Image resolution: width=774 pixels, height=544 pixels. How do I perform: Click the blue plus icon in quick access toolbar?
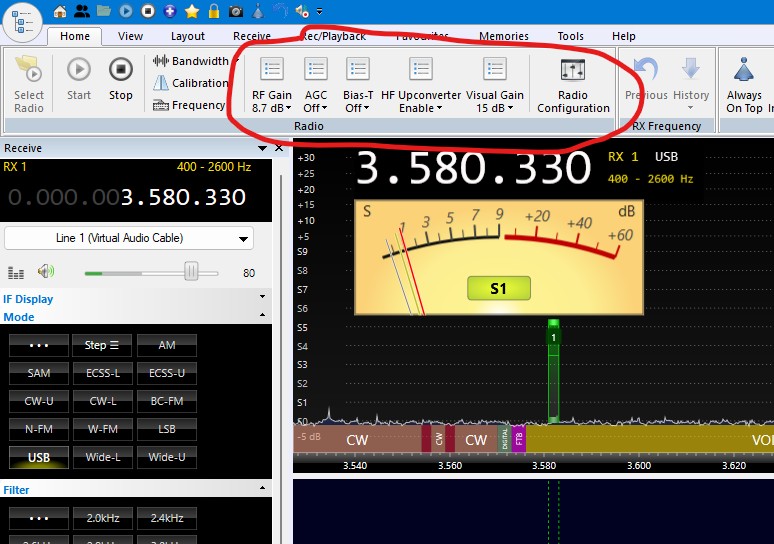pyautogui.click(x=170, y=11)
